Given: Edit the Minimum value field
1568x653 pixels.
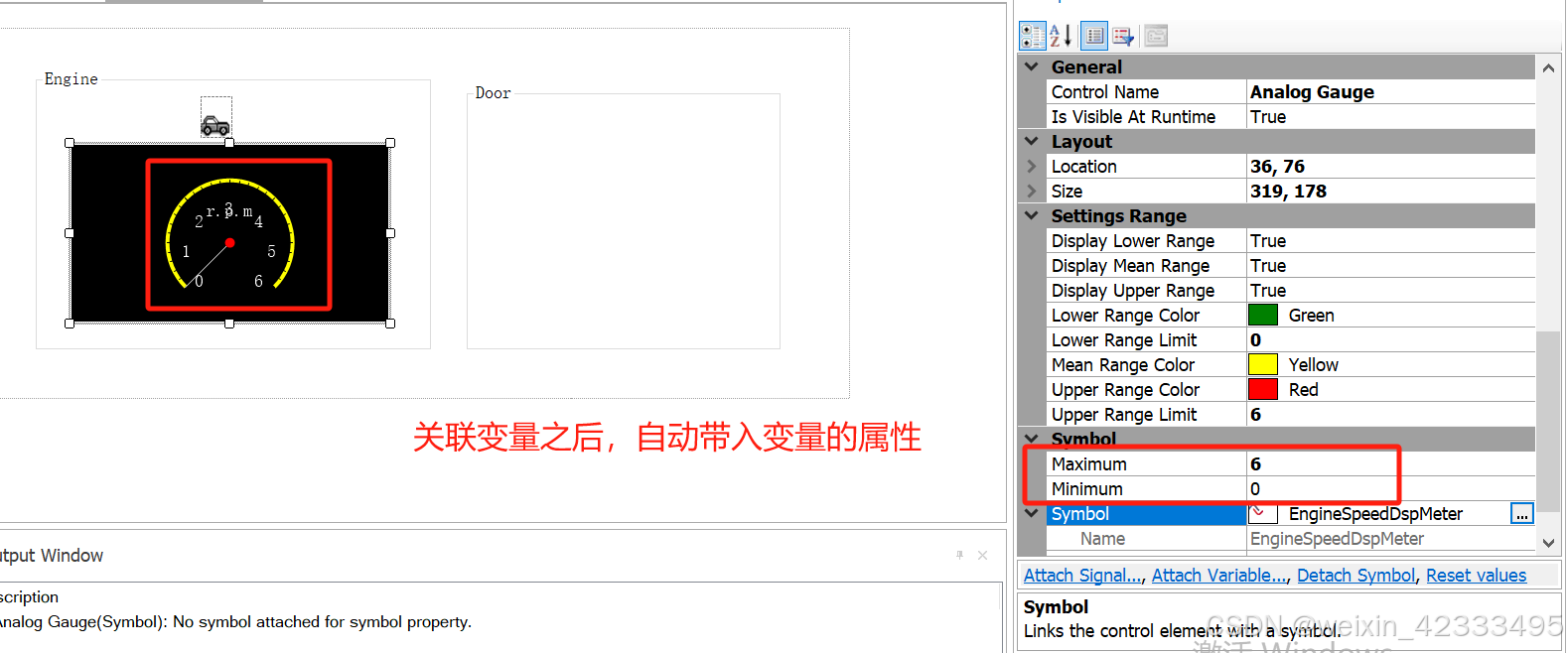Looking at the screenshot, I should point(1390,488).
